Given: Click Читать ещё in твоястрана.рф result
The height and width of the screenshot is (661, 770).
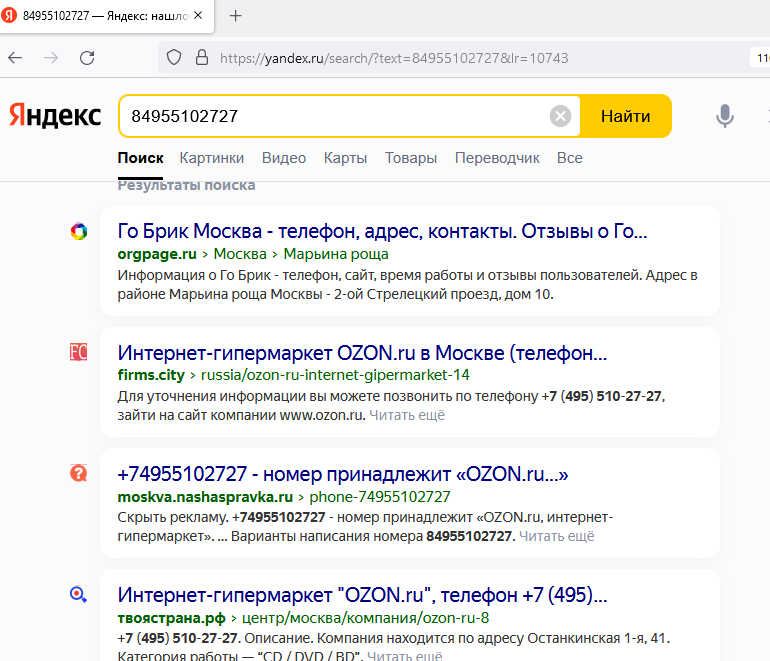Looking at the screenshot, I should pos(405,656).
